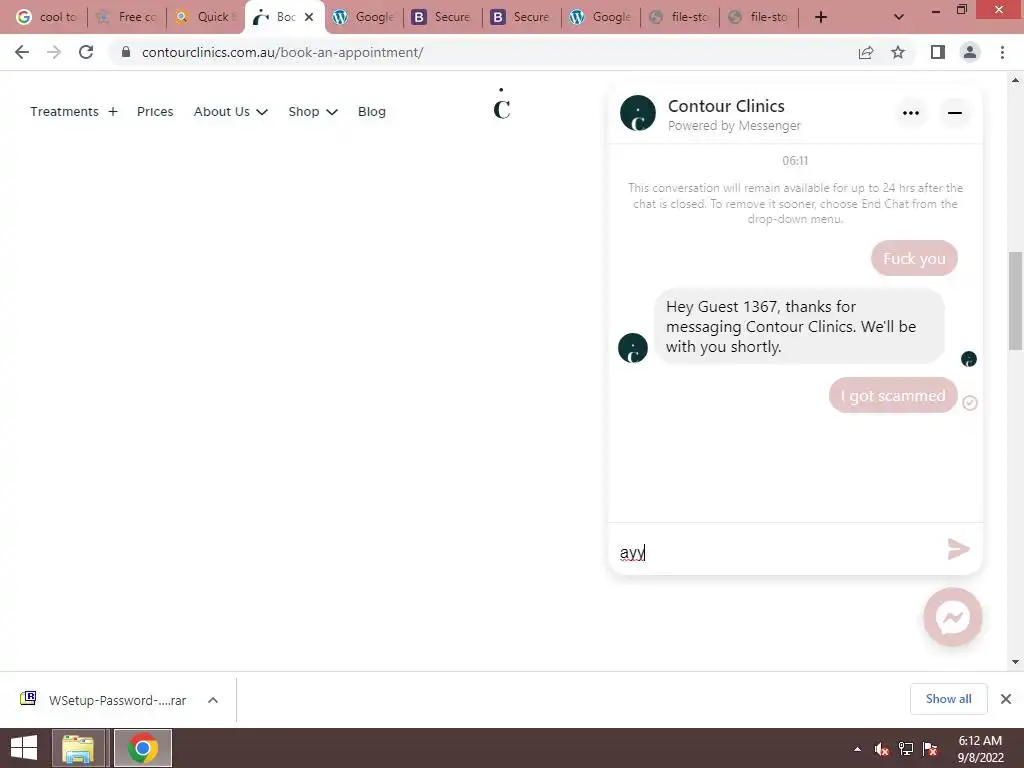Image resolution: width=1024 pixels, height=768 pixels.
Task: Open Chrome side panel icon
Action: [x=938, y=52]
